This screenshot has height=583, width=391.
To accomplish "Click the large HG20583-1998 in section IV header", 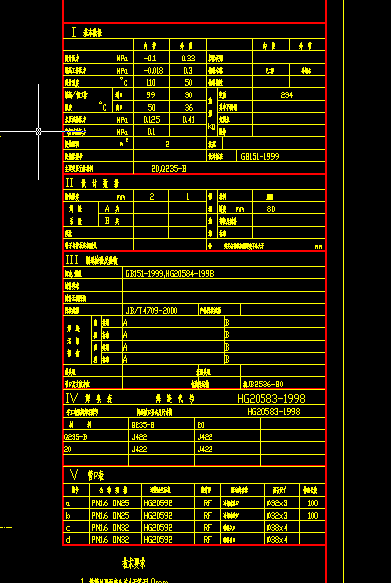I will (x=271, y=399).
